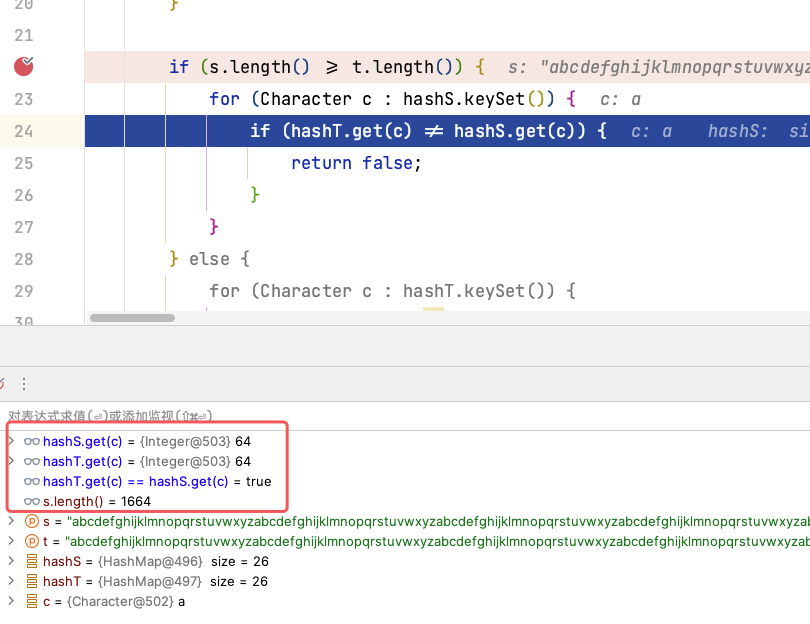
Task: Click 'size = 26' of the hashS variable
Action: (x=240, y=561)
